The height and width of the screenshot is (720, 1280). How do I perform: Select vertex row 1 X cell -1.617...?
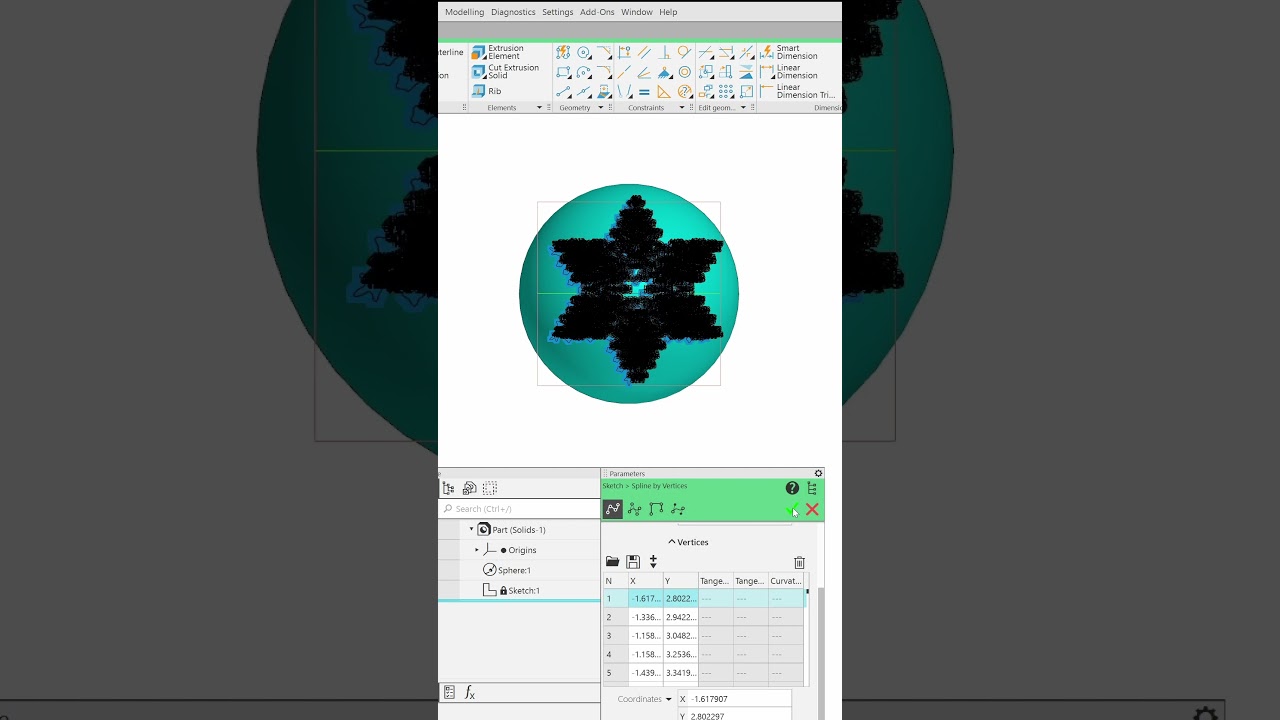645,598
